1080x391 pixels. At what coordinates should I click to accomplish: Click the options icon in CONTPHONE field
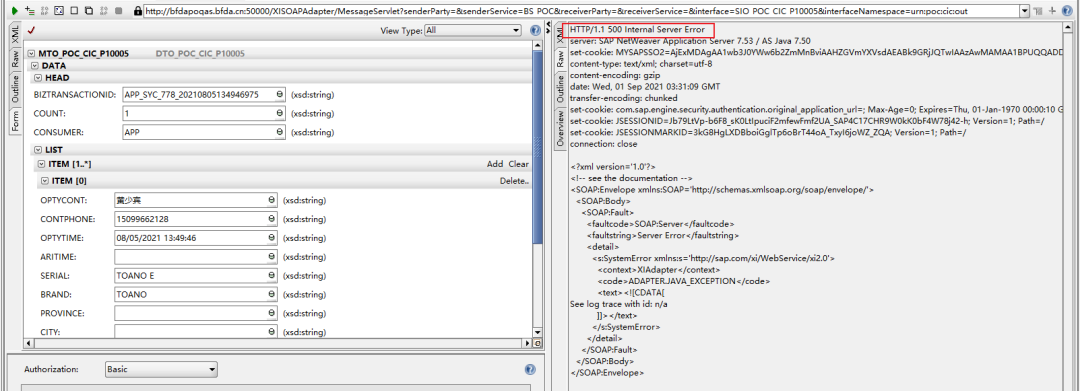pyautogui.click(x=271, y=219)
